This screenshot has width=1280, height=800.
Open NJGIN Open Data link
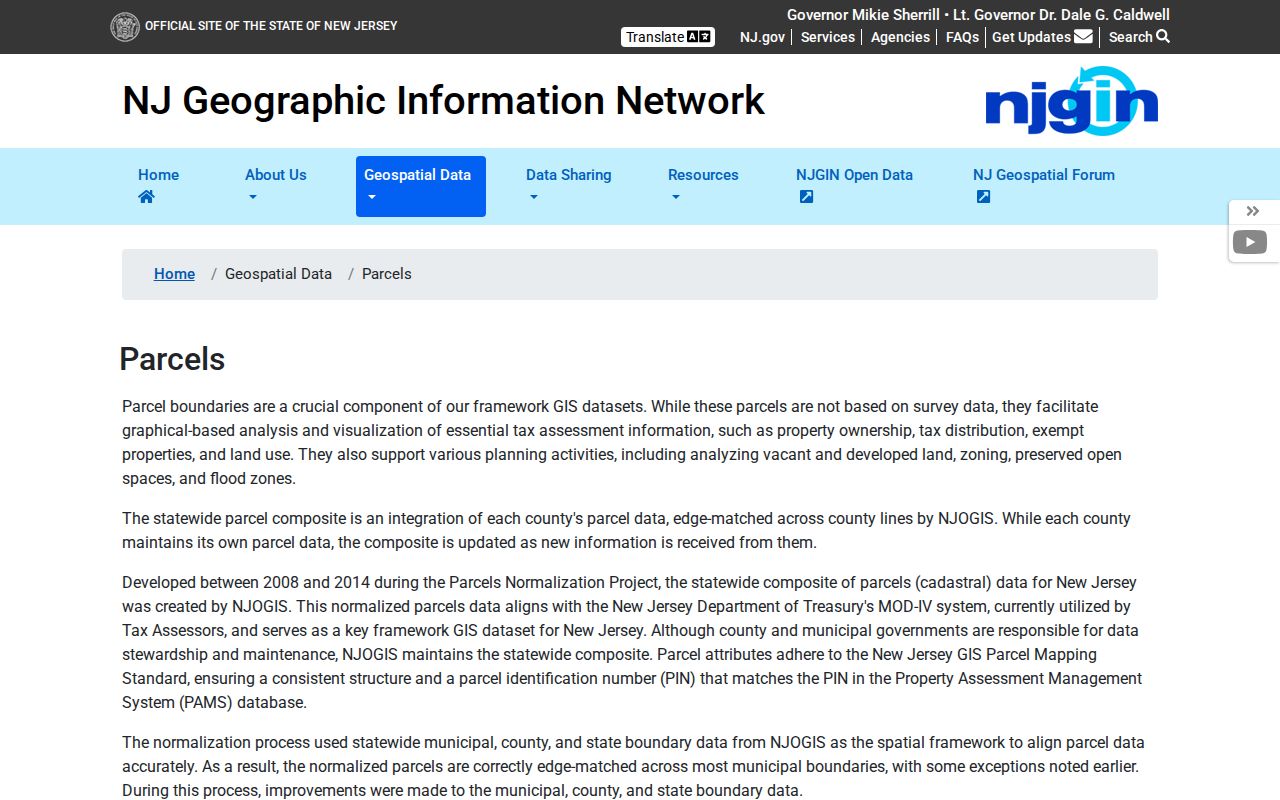point(854,175)
